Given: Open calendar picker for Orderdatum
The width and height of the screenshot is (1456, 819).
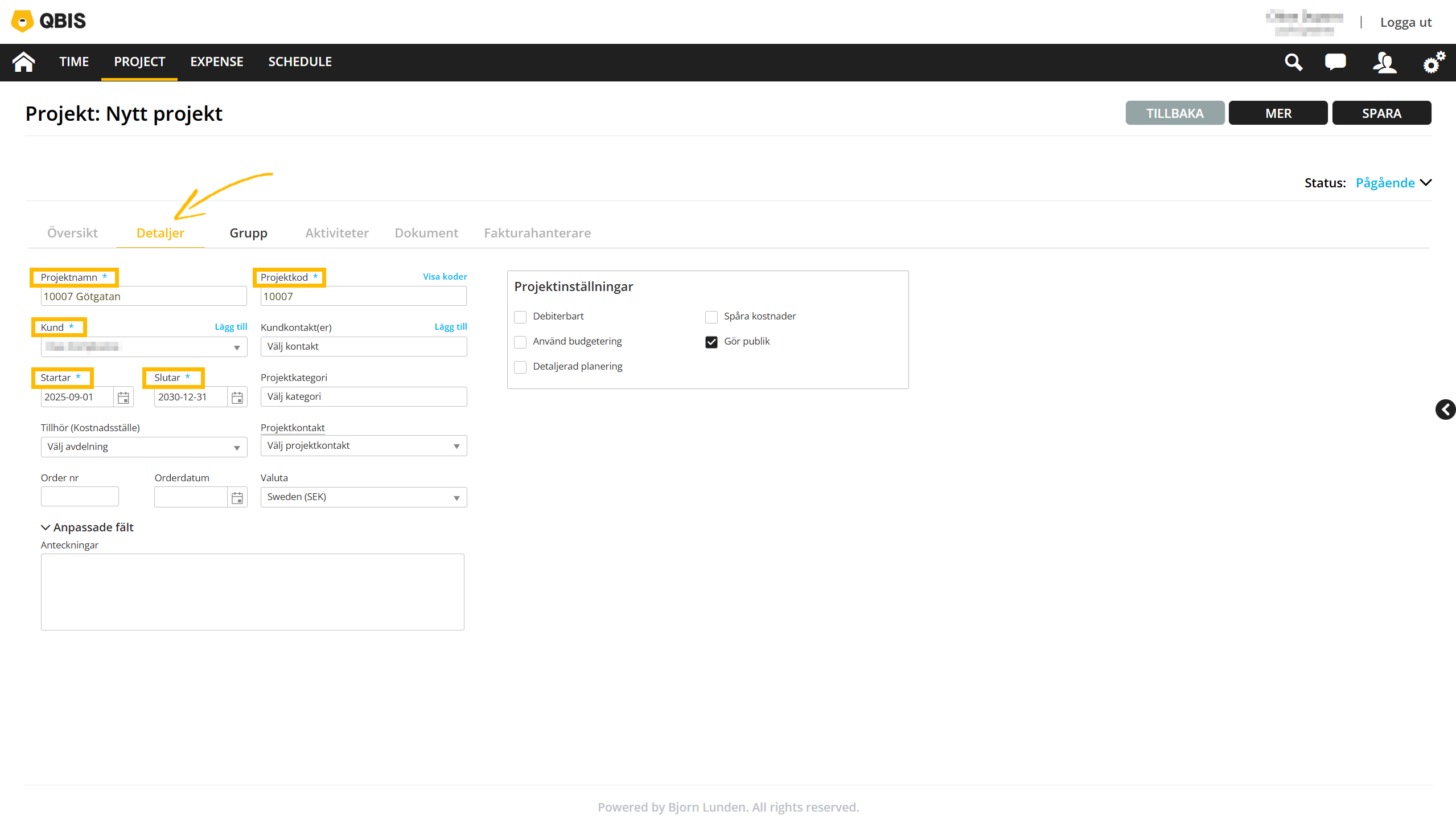Looking at the screenshot, I should (x=237, y=497).
